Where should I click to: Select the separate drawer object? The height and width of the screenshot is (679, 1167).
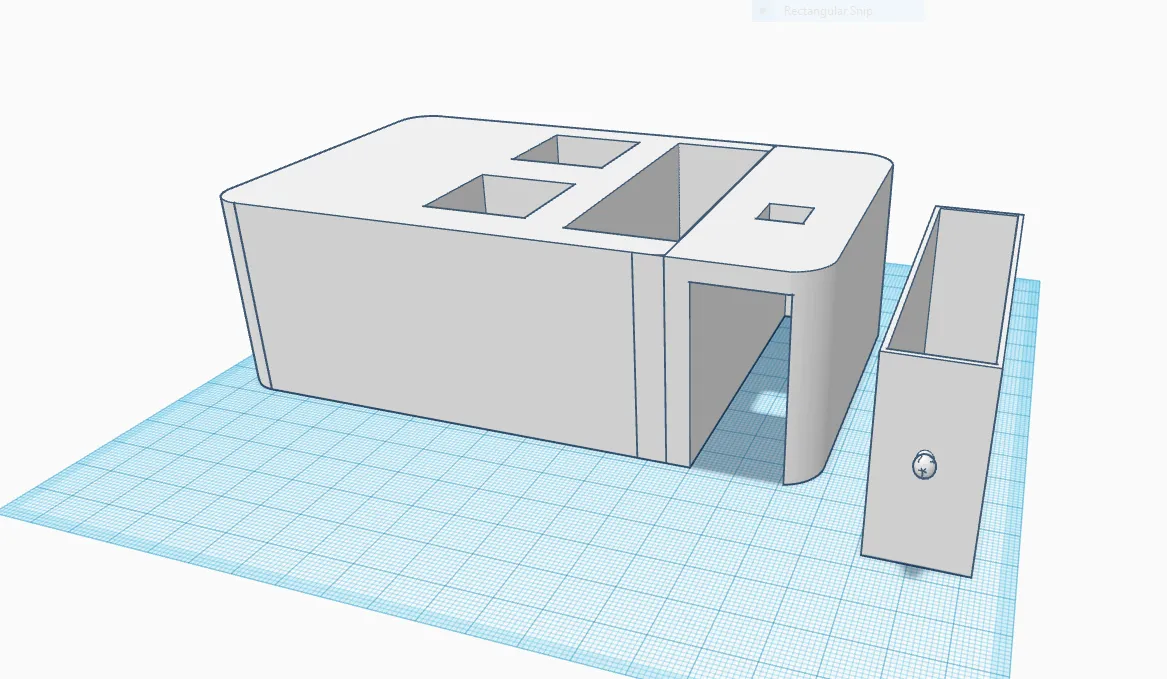tap(944, 391)
